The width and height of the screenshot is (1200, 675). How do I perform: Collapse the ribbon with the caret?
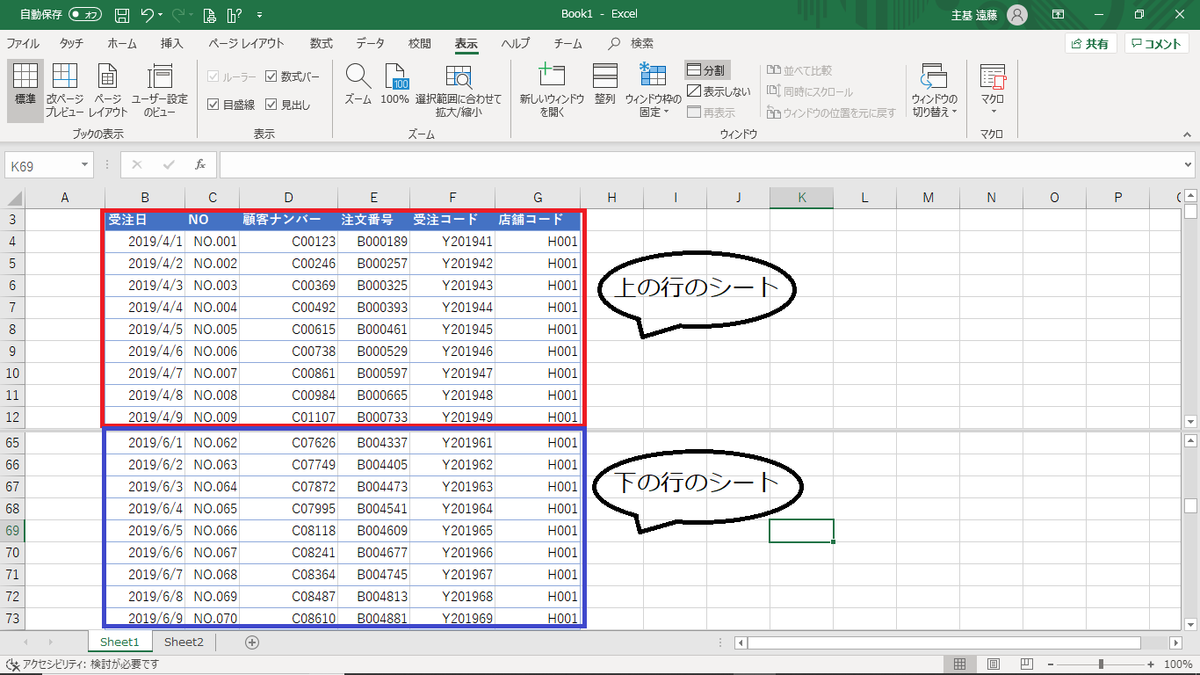click(x=1187, y=133)
